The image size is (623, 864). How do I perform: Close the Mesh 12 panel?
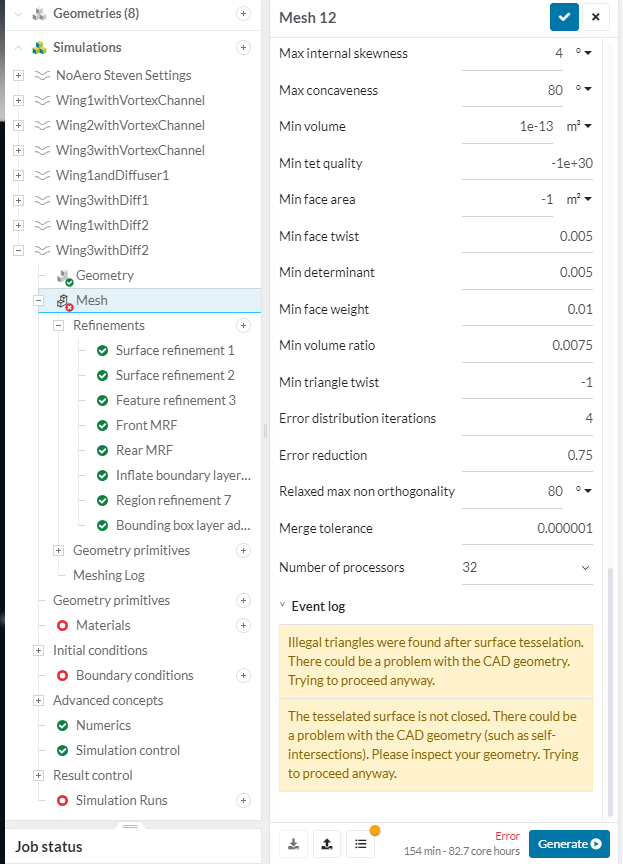click(x=596, y=16)
